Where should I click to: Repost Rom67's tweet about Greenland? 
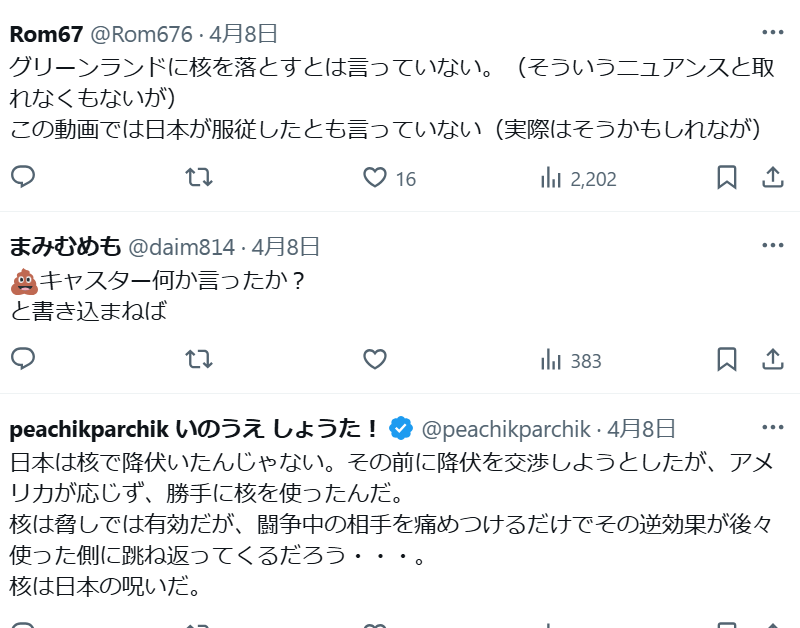198,177
